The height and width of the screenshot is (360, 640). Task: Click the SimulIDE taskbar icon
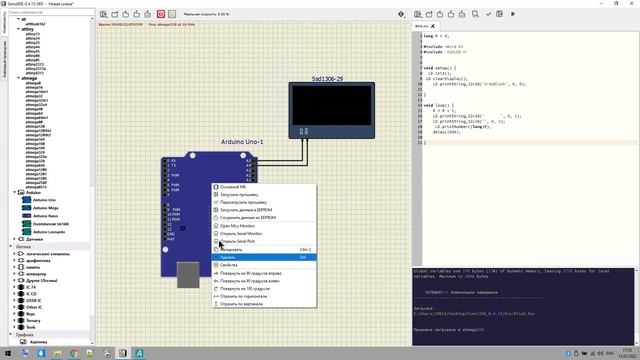point(123,353)
